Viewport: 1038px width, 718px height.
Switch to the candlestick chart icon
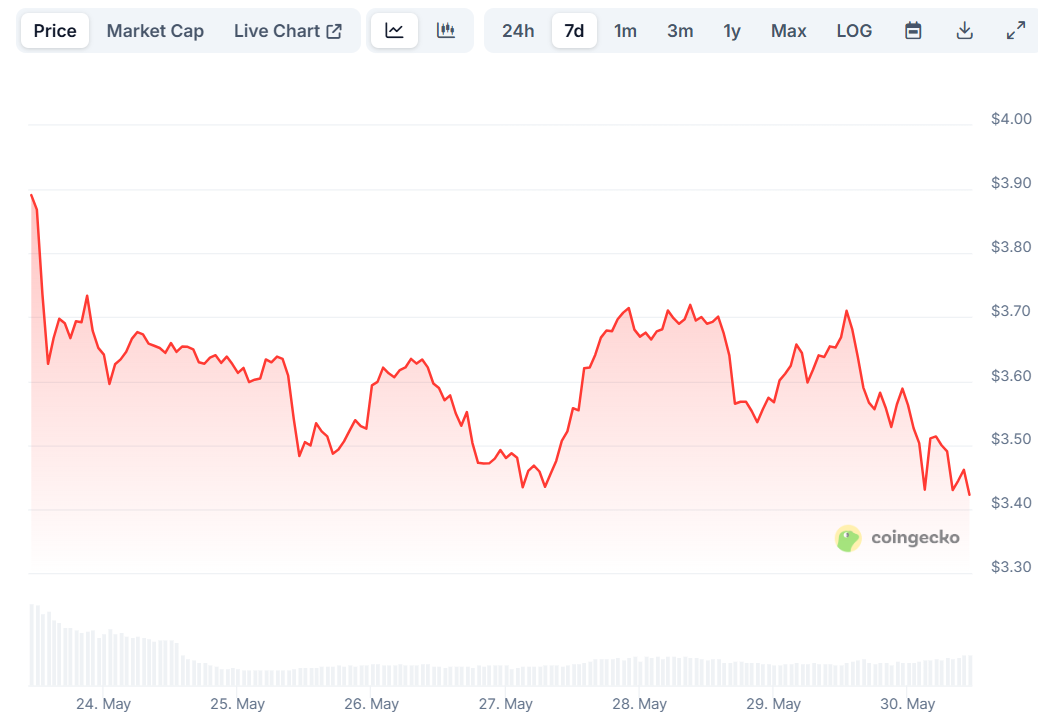[x=446, y=30]
